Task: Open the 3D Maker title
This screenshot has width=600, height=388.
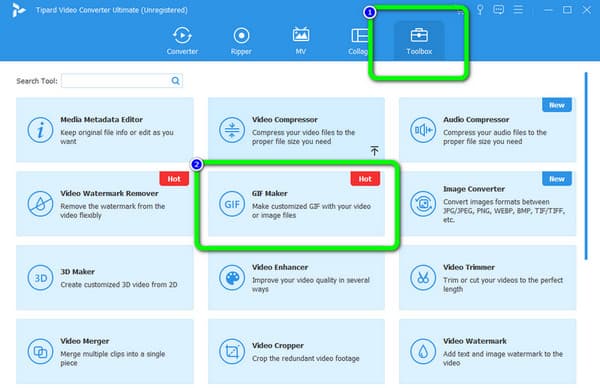Action: 77,271
